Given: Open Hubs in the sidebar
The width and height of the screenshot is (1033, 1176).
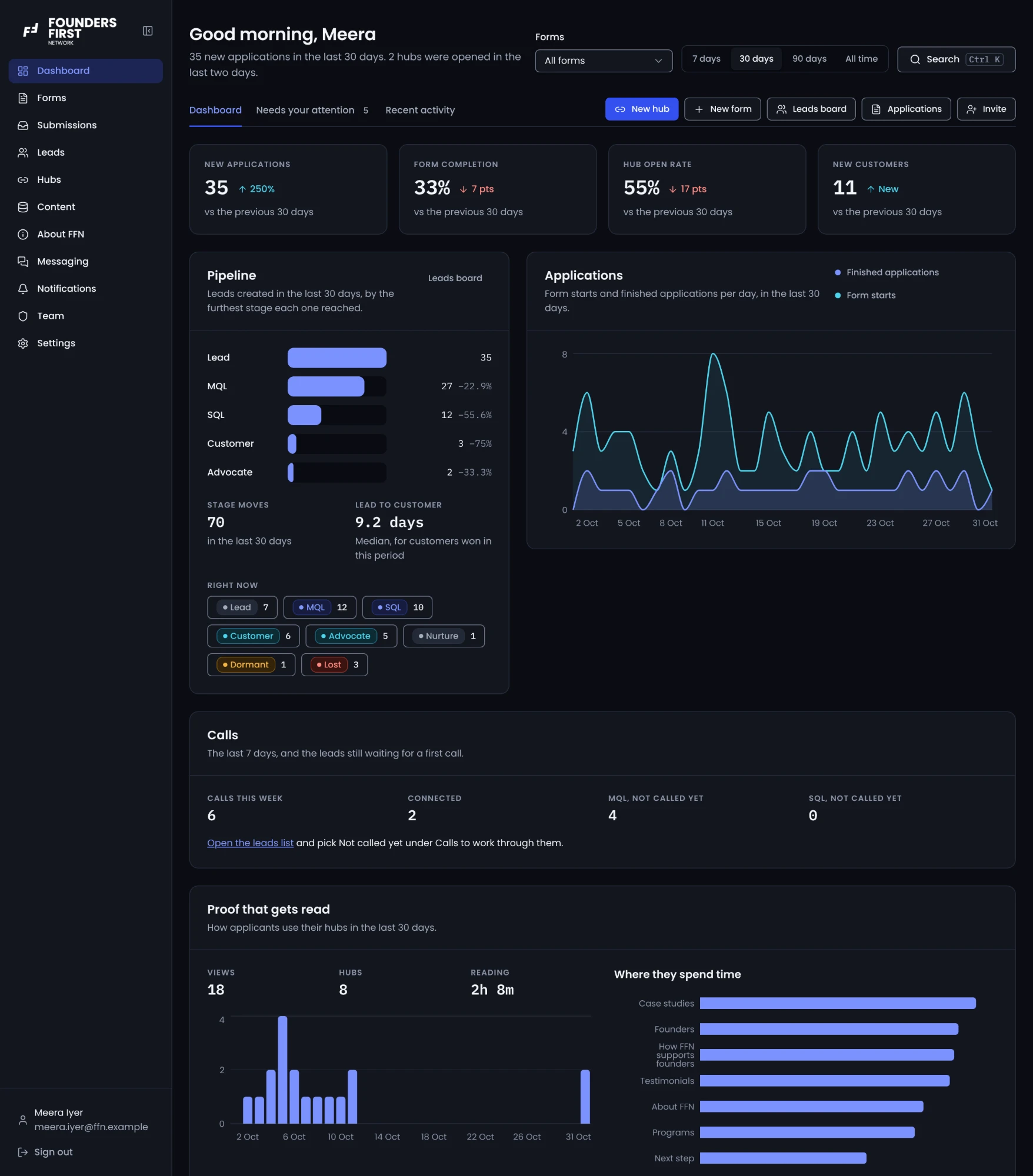Looking at the screenshot, I should point(86,180).
